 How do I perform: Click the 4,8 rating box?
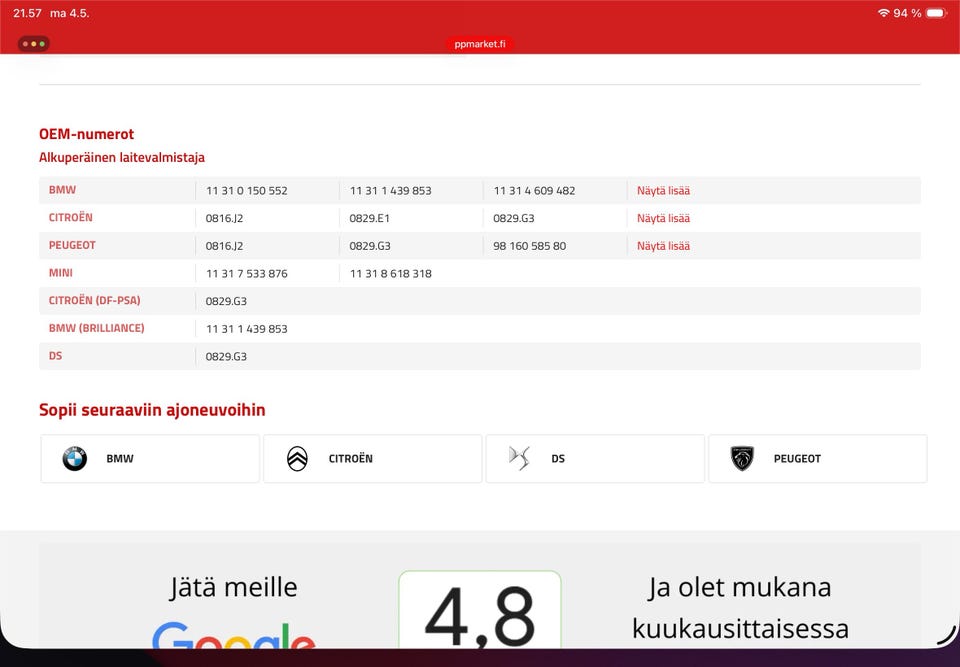(480, 610)
